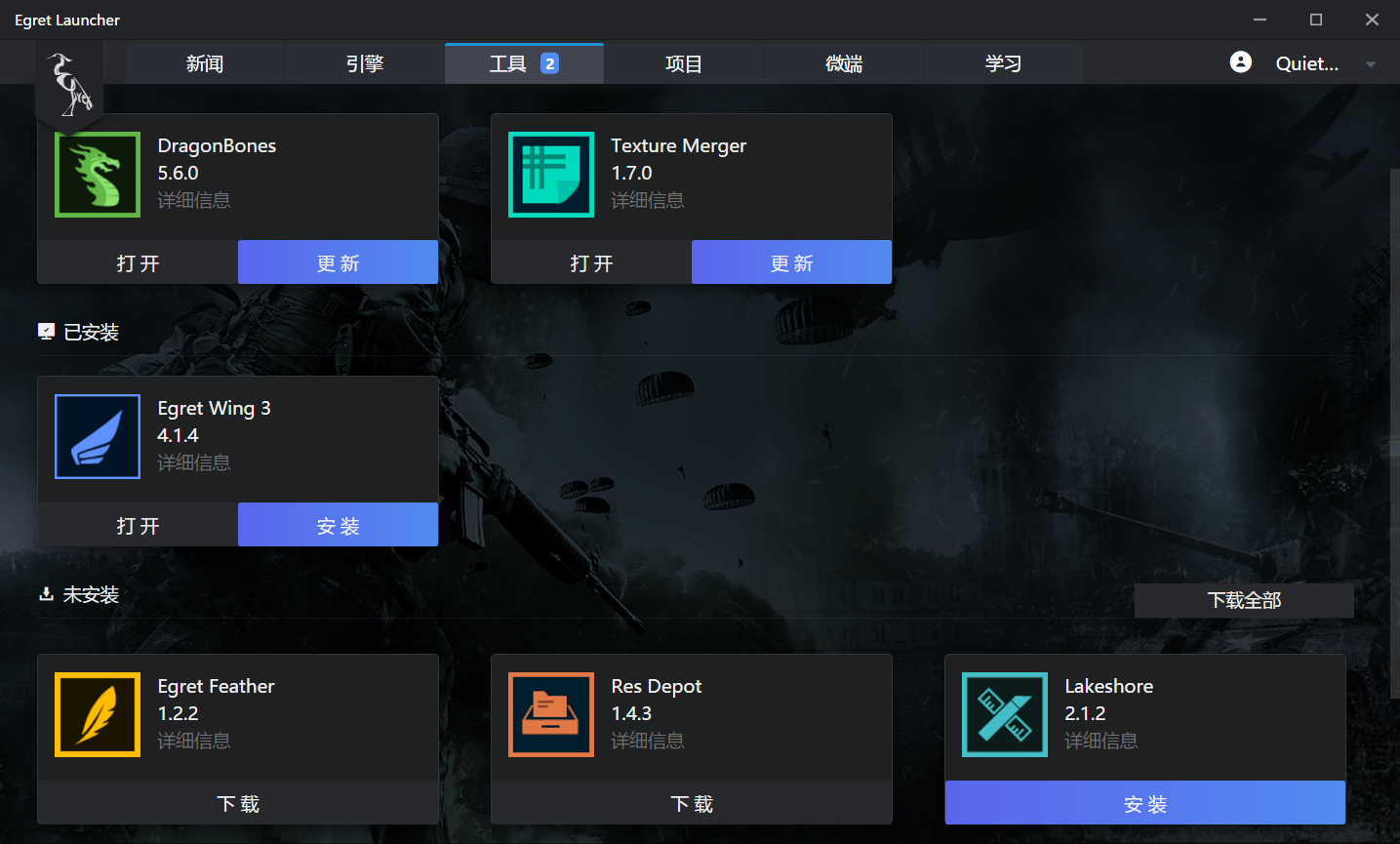Click 下载全部 to download all tools
Screen dimensions: 1400x844
(1244, 601)
